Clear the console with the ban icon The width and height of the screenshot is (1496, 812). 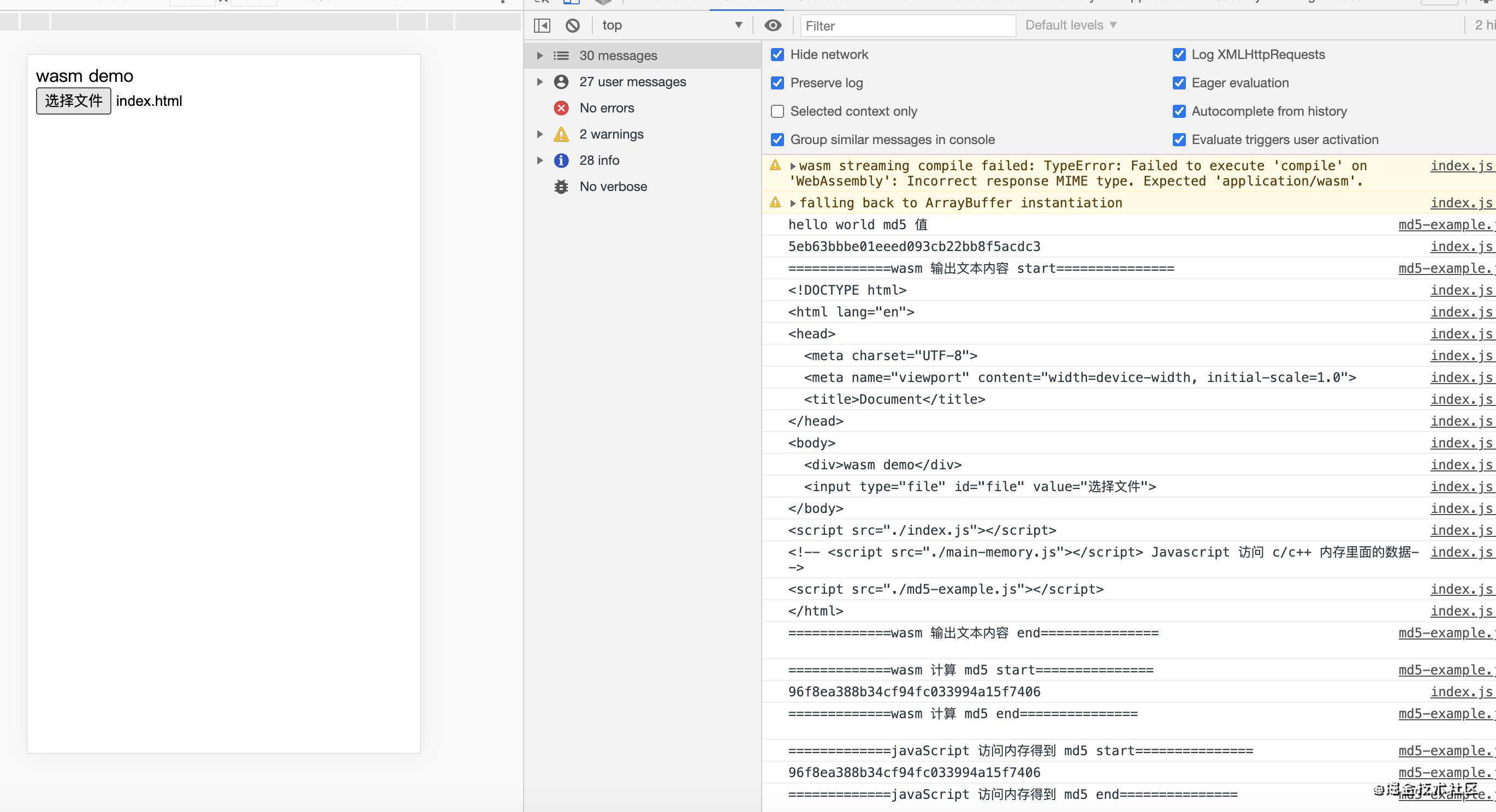(x=573, y=26)
